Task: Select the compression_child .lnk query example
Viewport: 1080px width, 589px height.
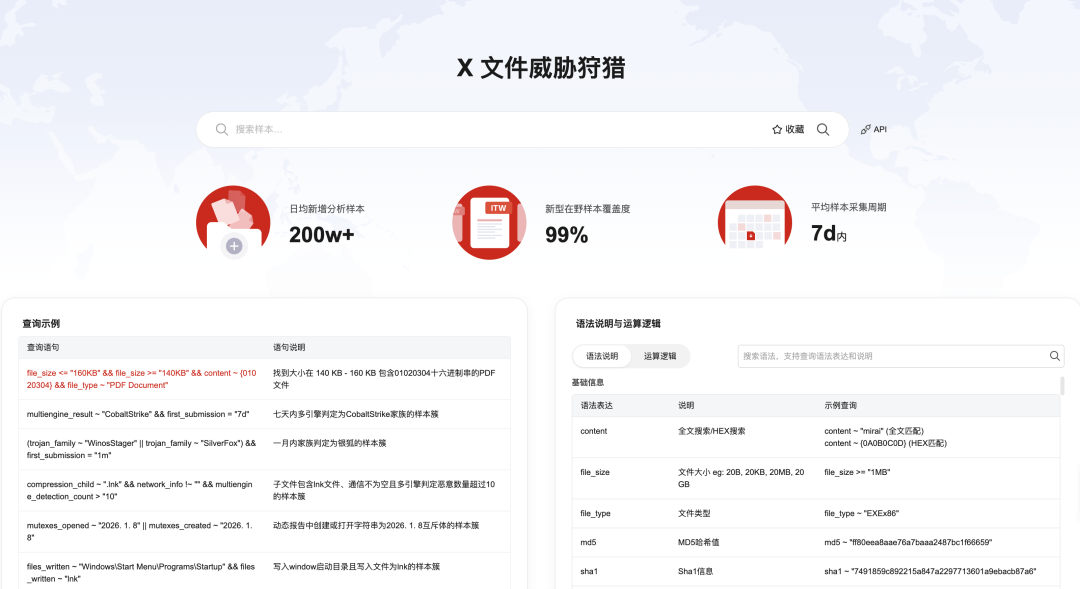Action: 140,490
